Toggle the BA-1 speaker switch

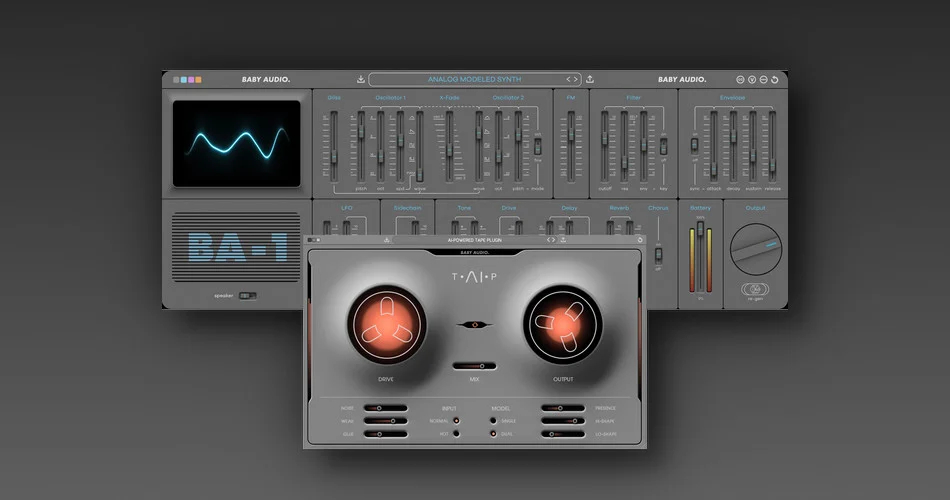click(x=247, y=296)
